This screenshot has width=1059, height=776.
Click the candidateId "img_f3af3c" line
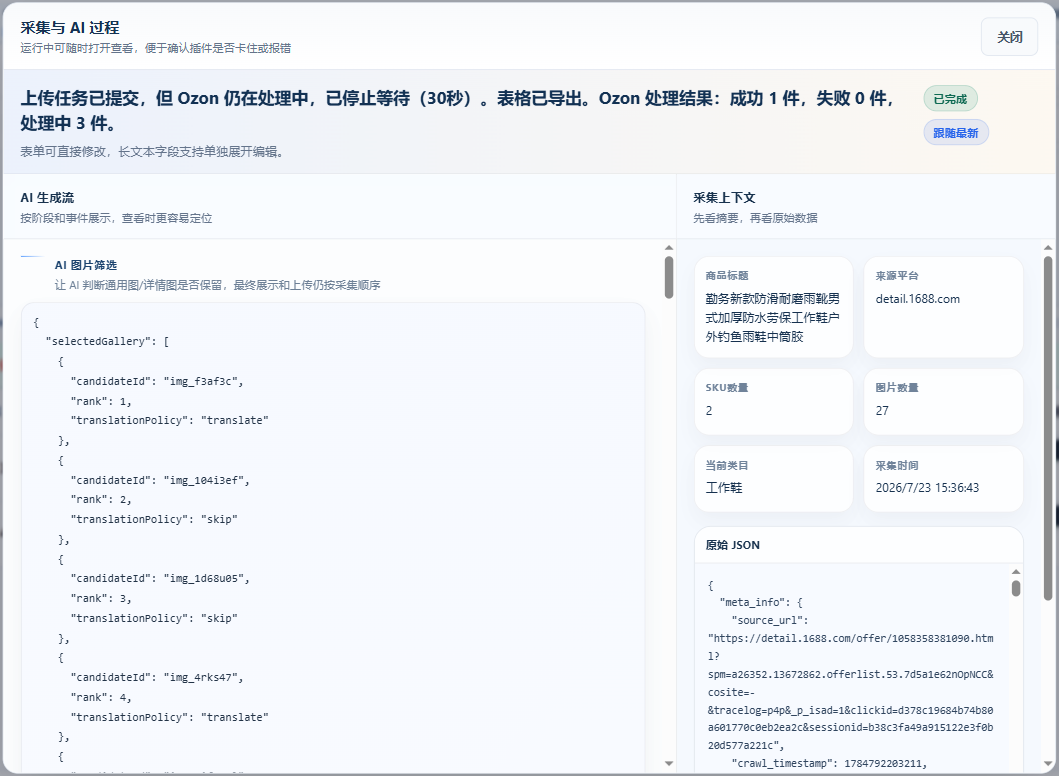pos(157,381)
